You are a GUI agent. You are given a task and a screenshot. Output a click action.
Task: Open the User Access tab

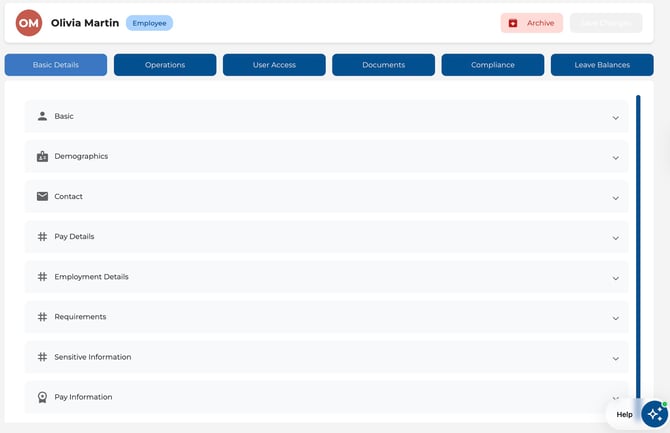click(274, 65)
